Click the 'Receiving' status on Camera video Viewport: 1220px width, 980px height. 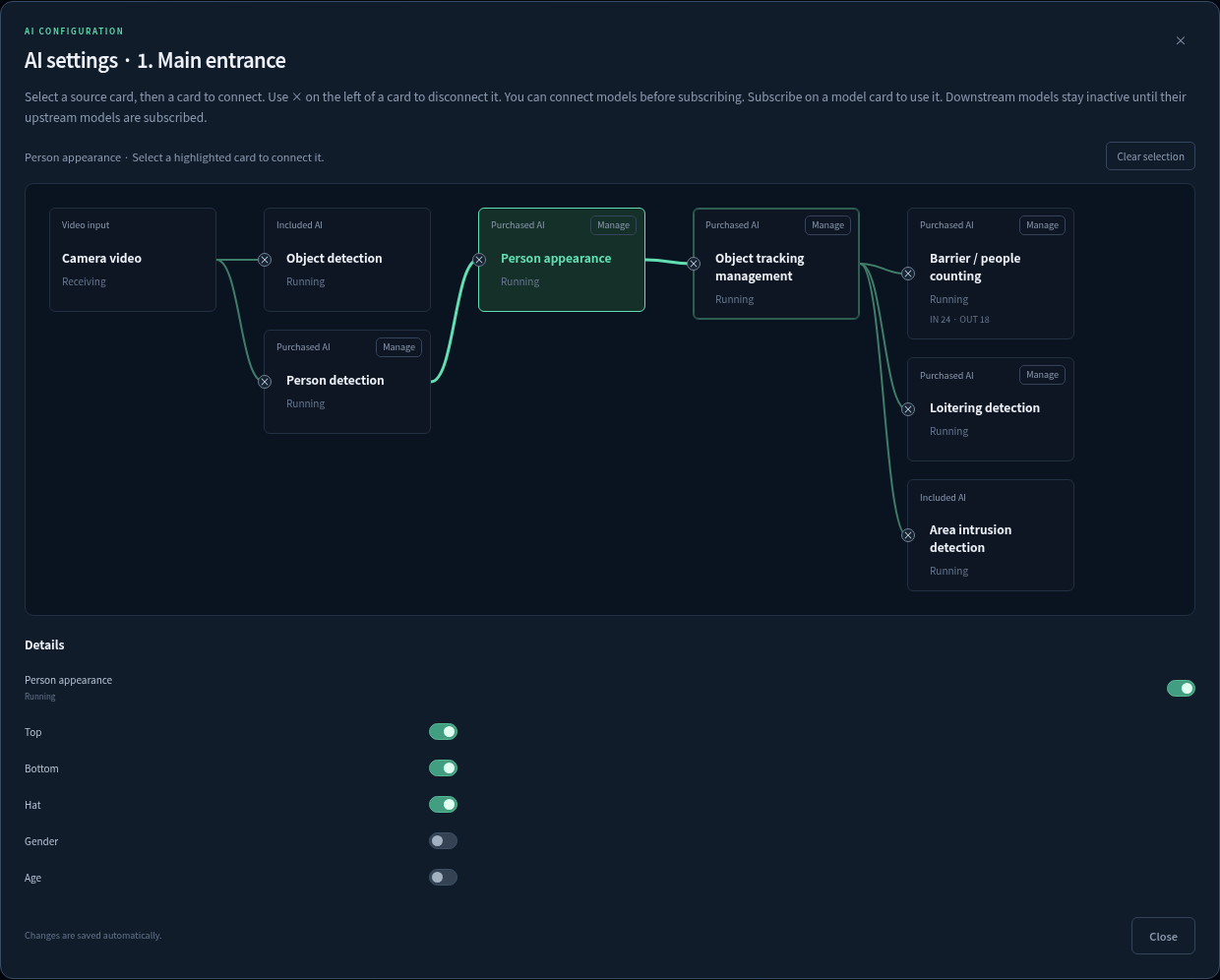pos(84,282)
